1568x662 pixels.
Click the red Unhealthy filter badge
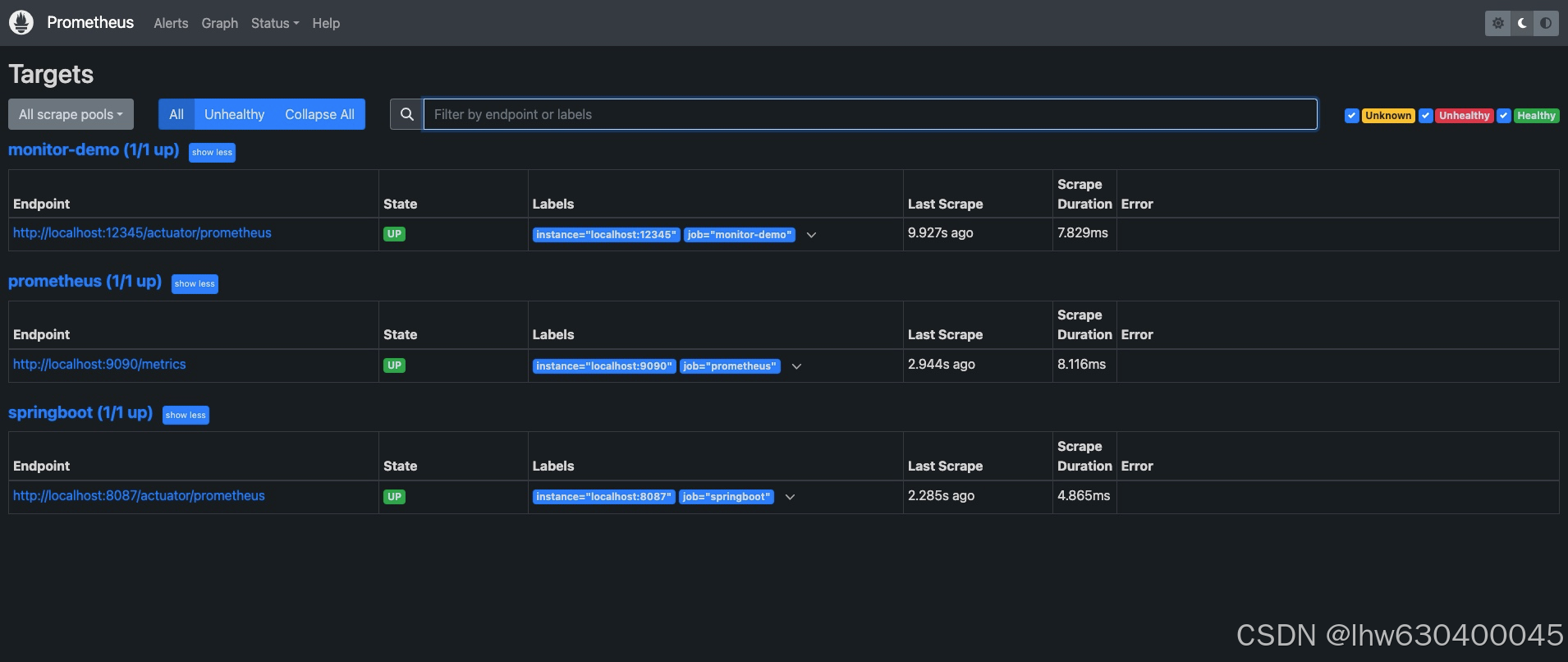point(1465,116)
